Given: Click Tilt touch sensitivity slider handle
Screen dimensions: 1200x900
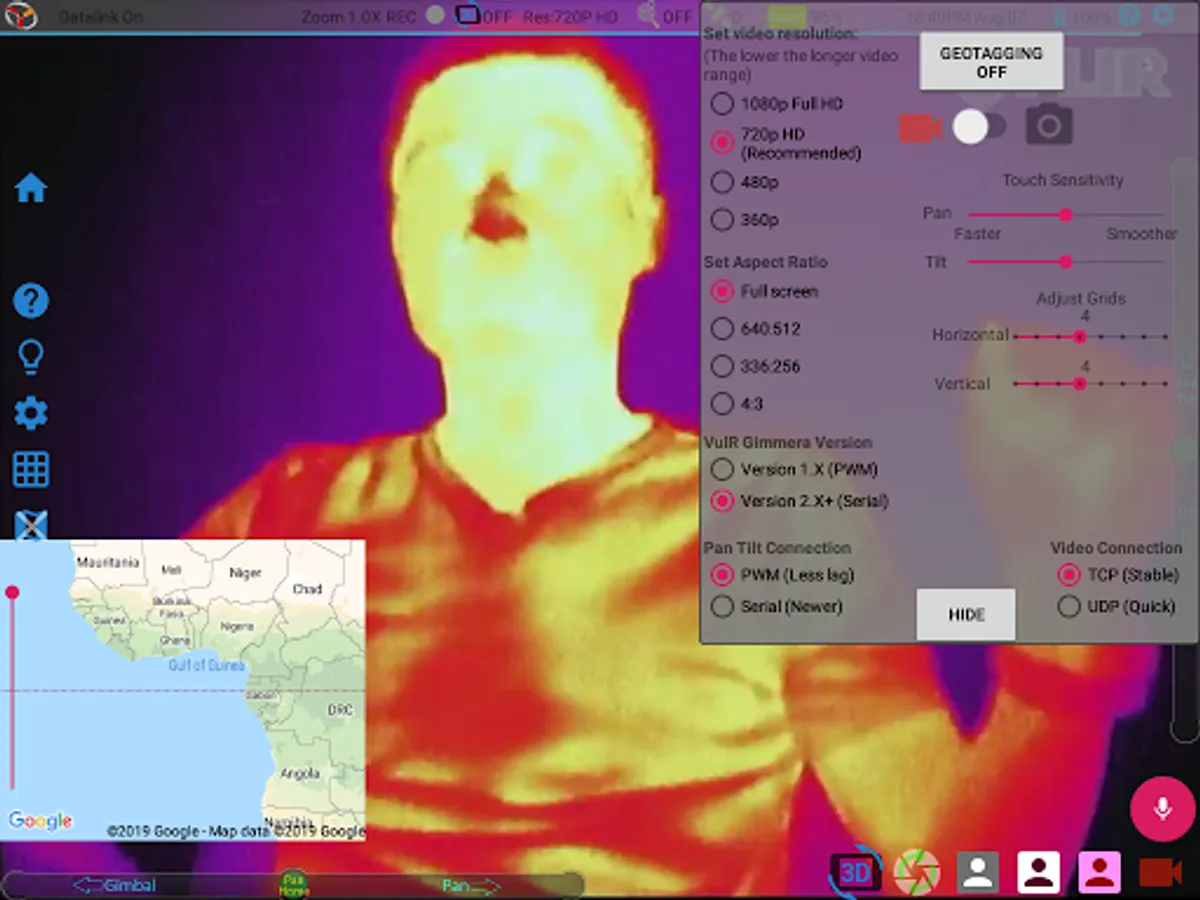Looking at the screenshot, I should pos(1066,262).
